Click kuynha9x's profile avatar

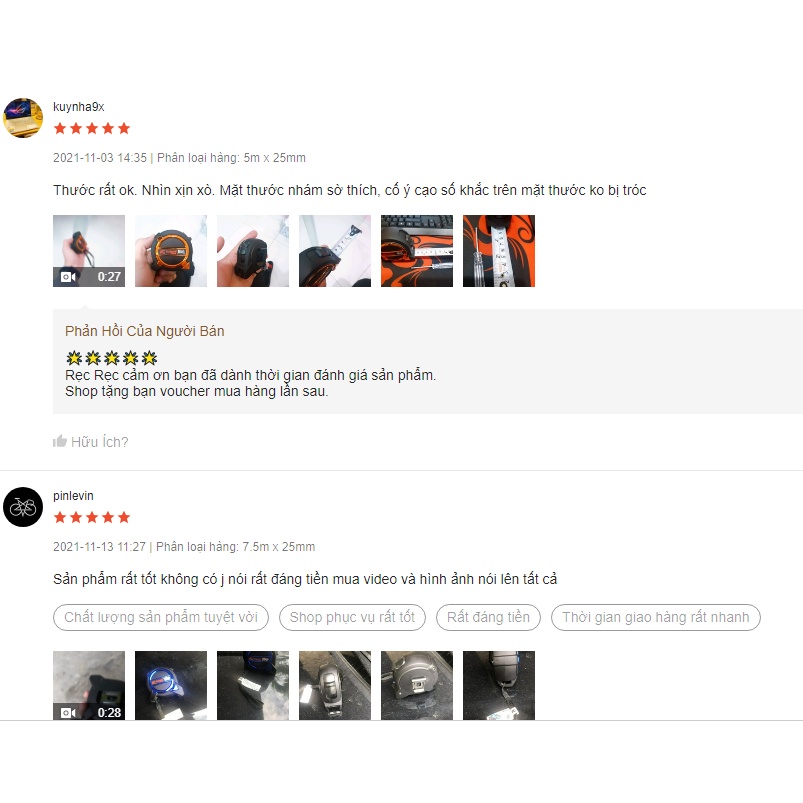coord(23,118)
